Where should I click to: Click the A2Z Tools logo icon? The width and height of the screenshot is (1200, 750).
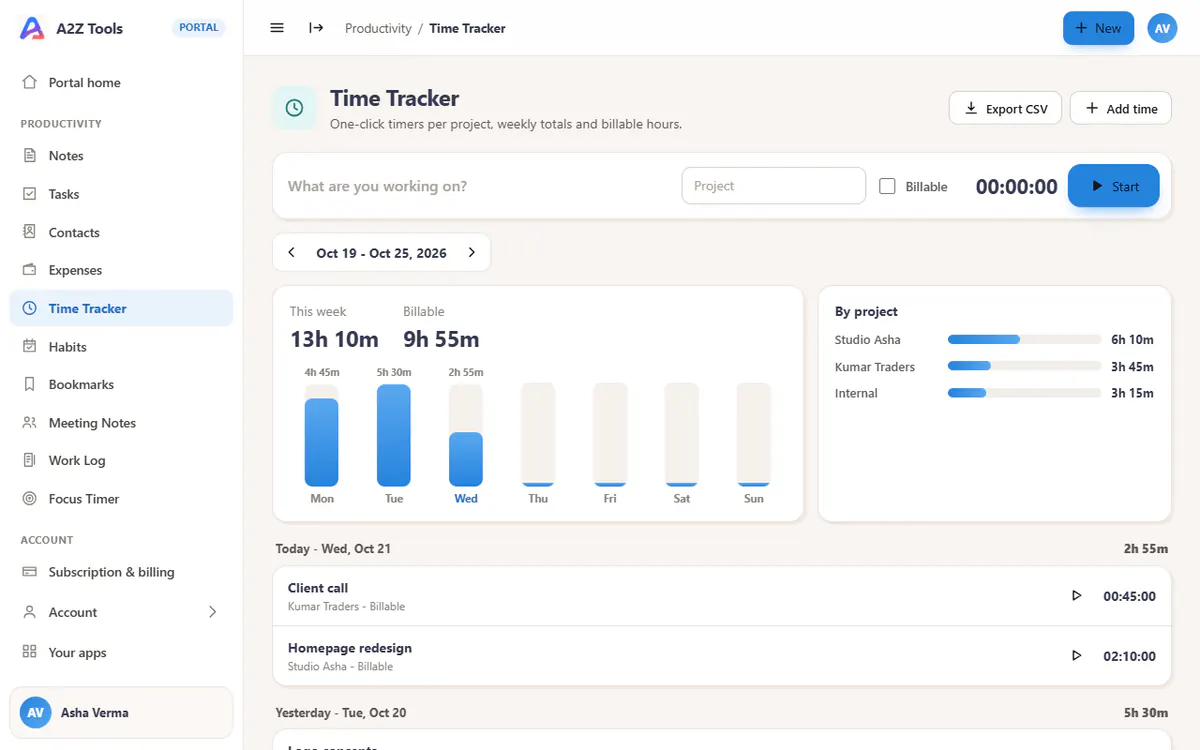coord(32,28)
